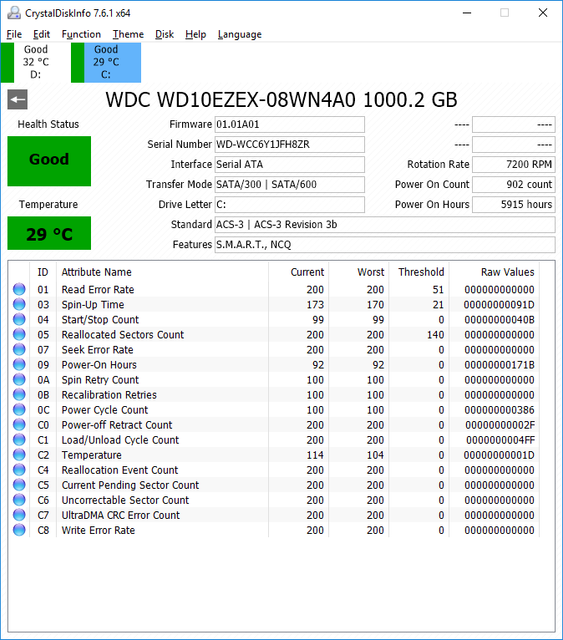Click status orb for Uncorrectable Sector Count
Viewport: 563px width, 640px height.
(19, 500)
